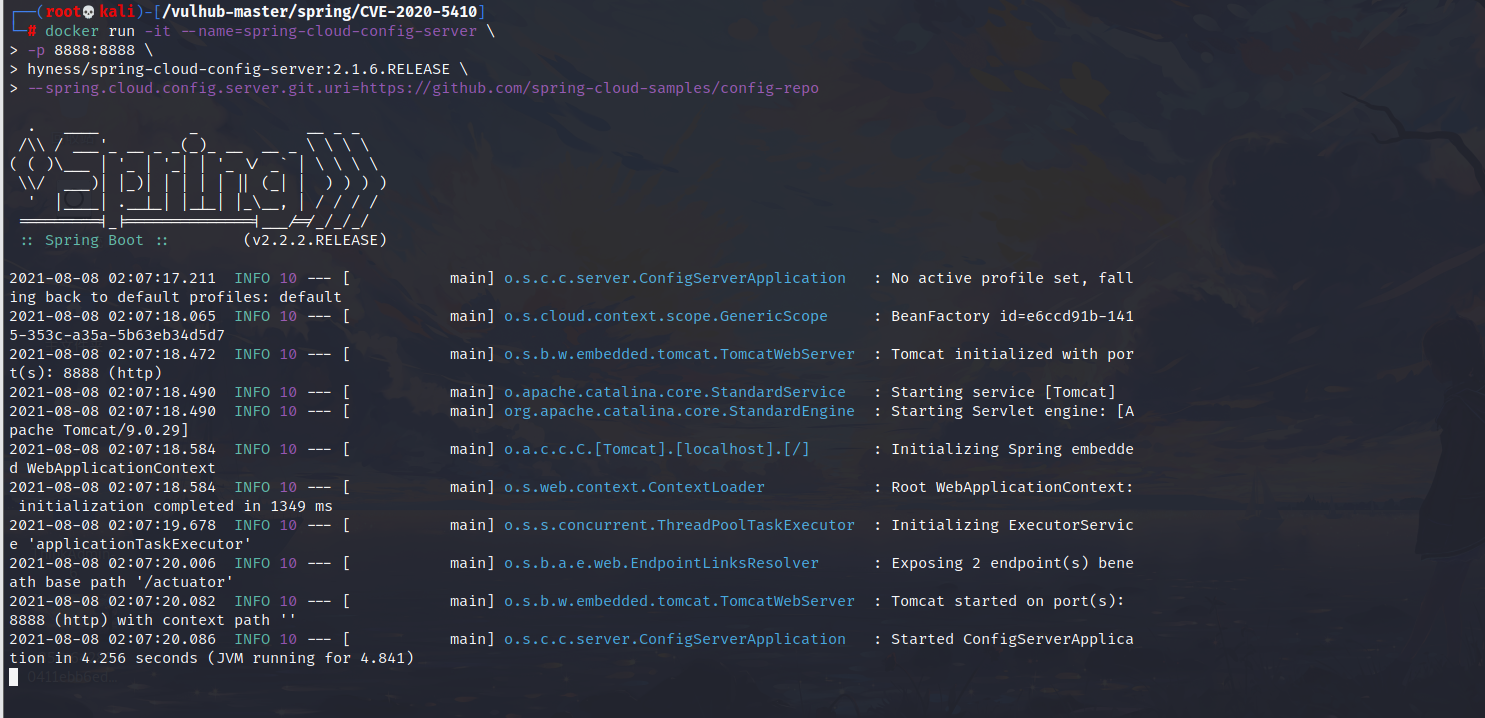Click wrapped text 'pache Tomcat/9.0.29]'
The image size is (1485, 718).
pos(99,430)
